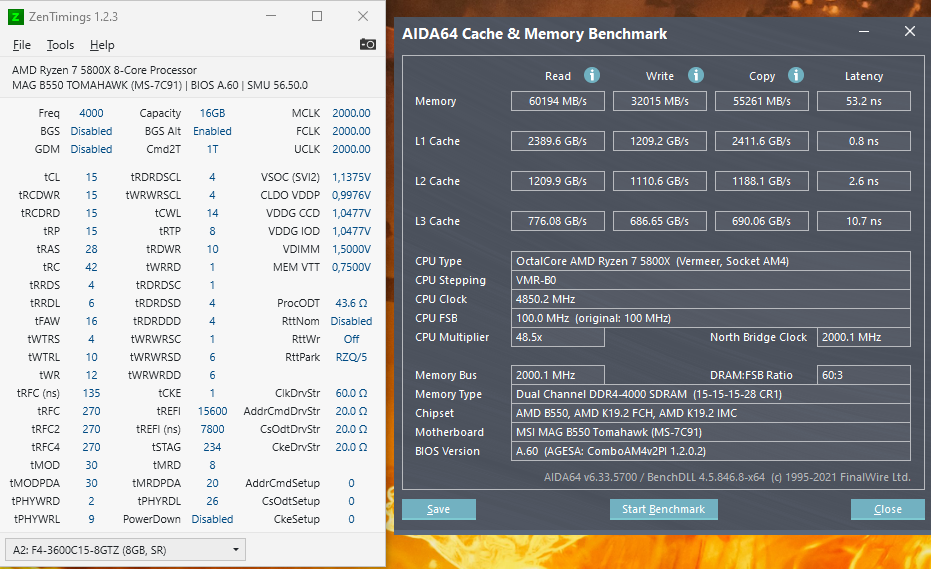Click L1 Cache Read value 2389.6 GB/s

pyautogui.click(x=558, y=141)
